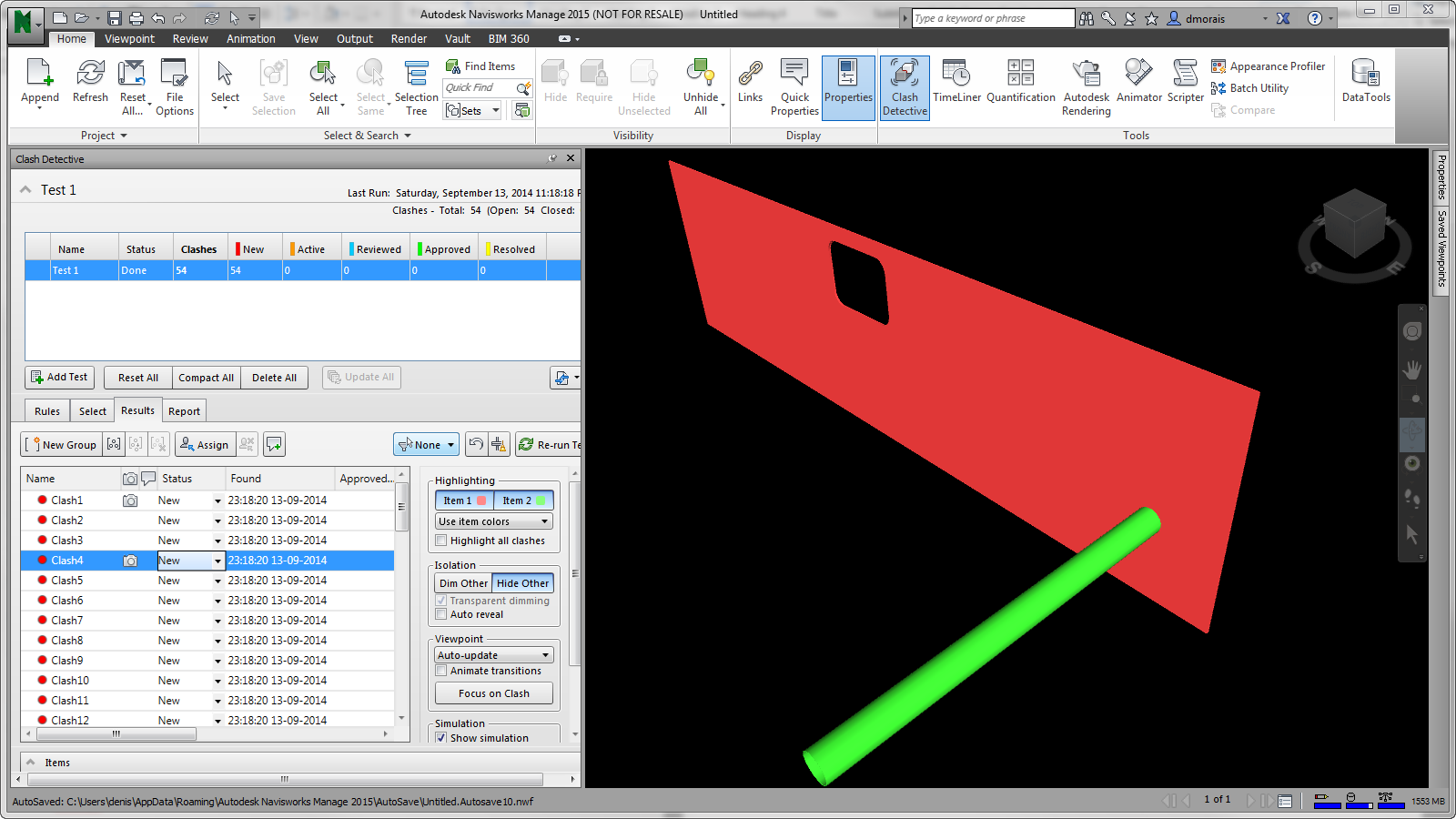Switch to the Viewpoint ribbon tab
1456x819 pixels.
129,39
